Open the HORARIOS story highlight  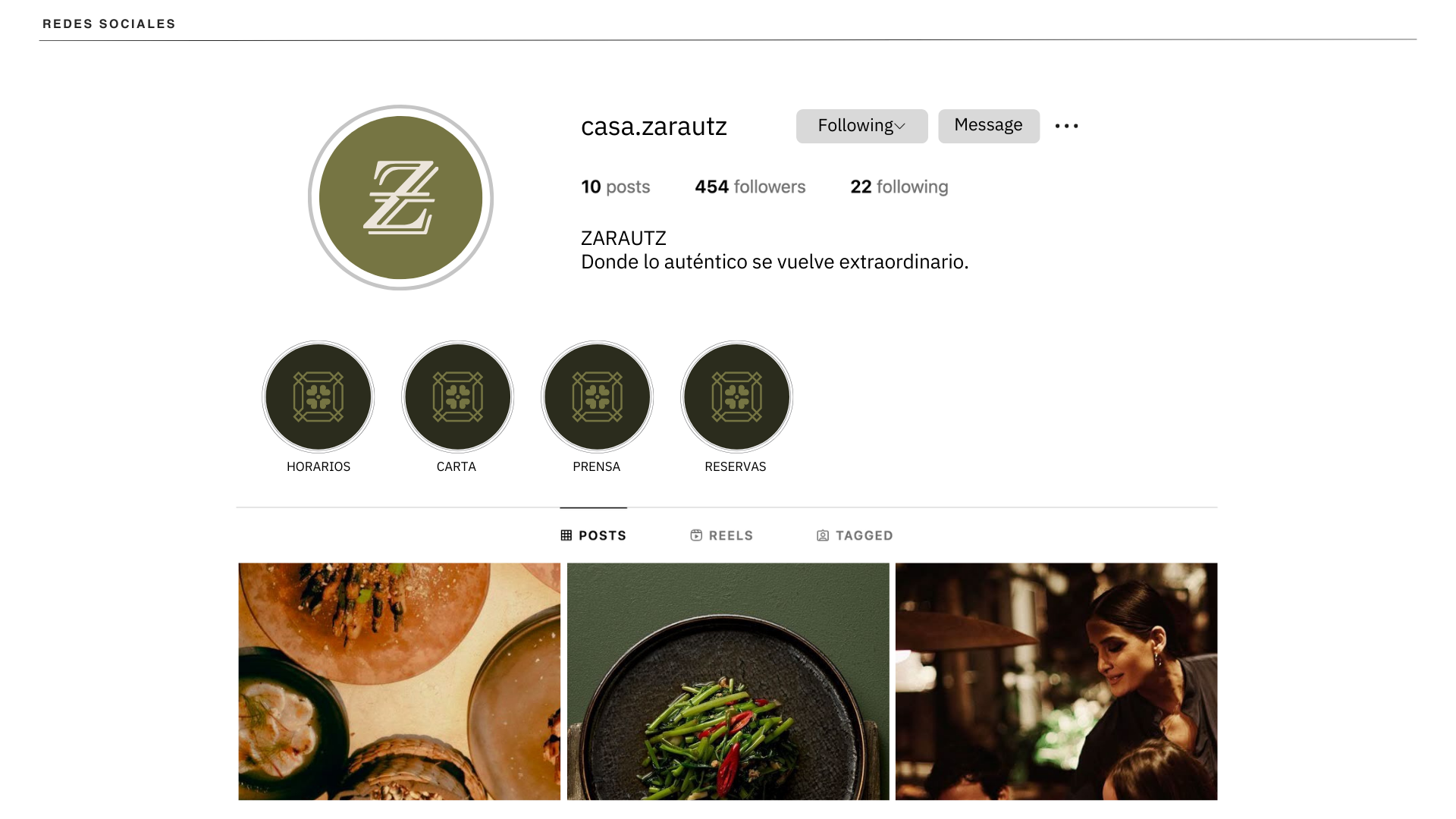click(x=318, y=397)
